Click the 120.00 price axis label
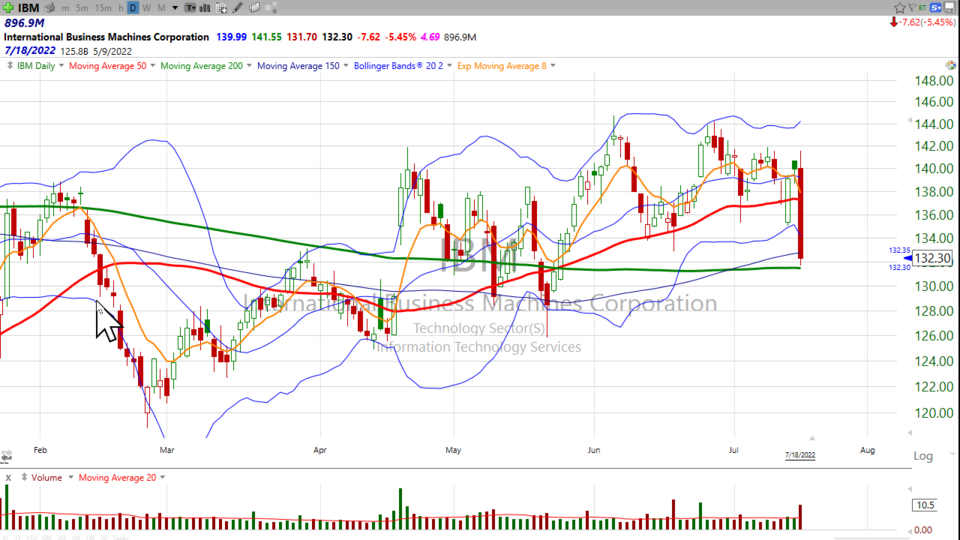The height and width of the screenshot is (540, 960). point(934,413)
